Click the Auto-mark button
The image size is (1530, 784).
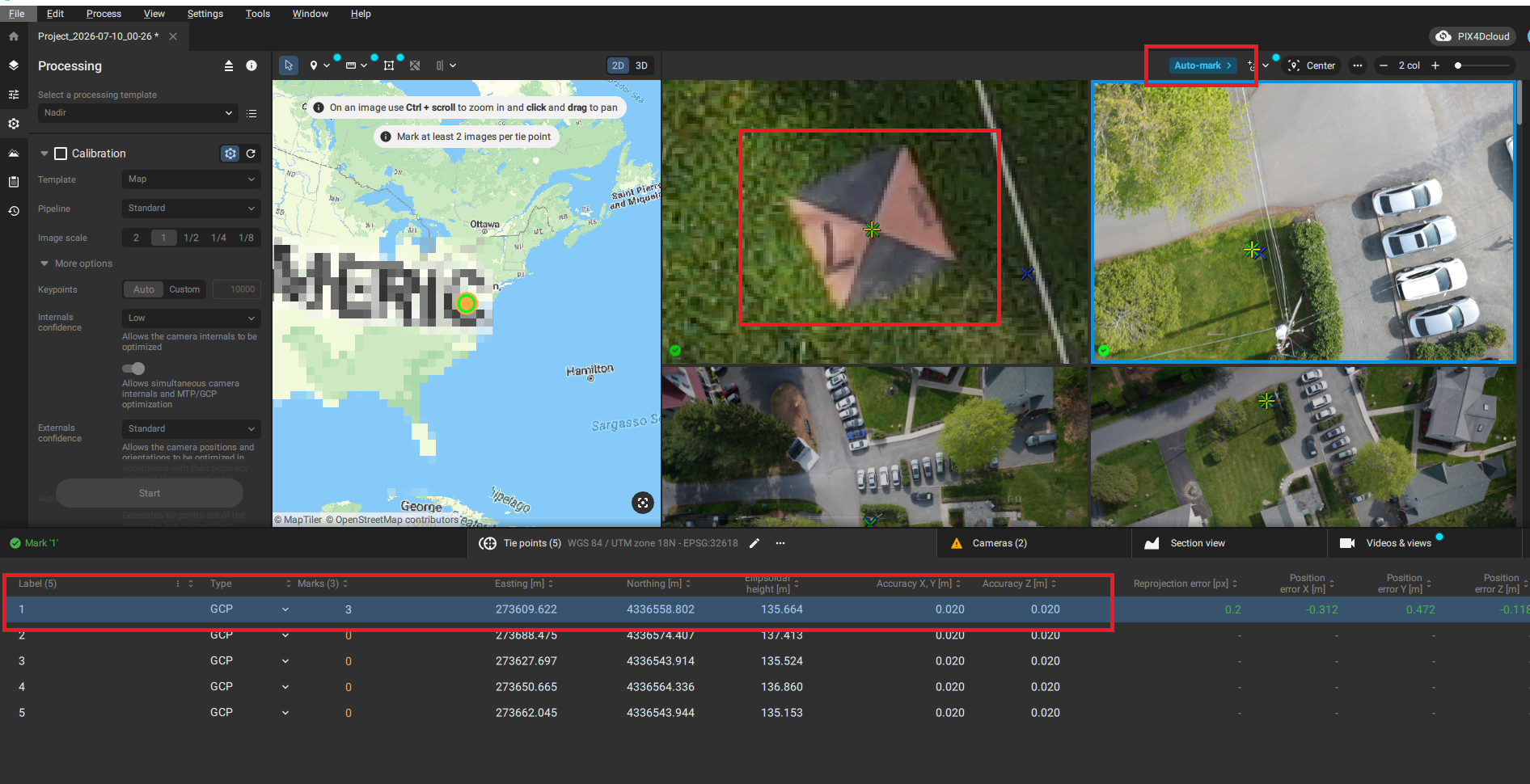1202,65
